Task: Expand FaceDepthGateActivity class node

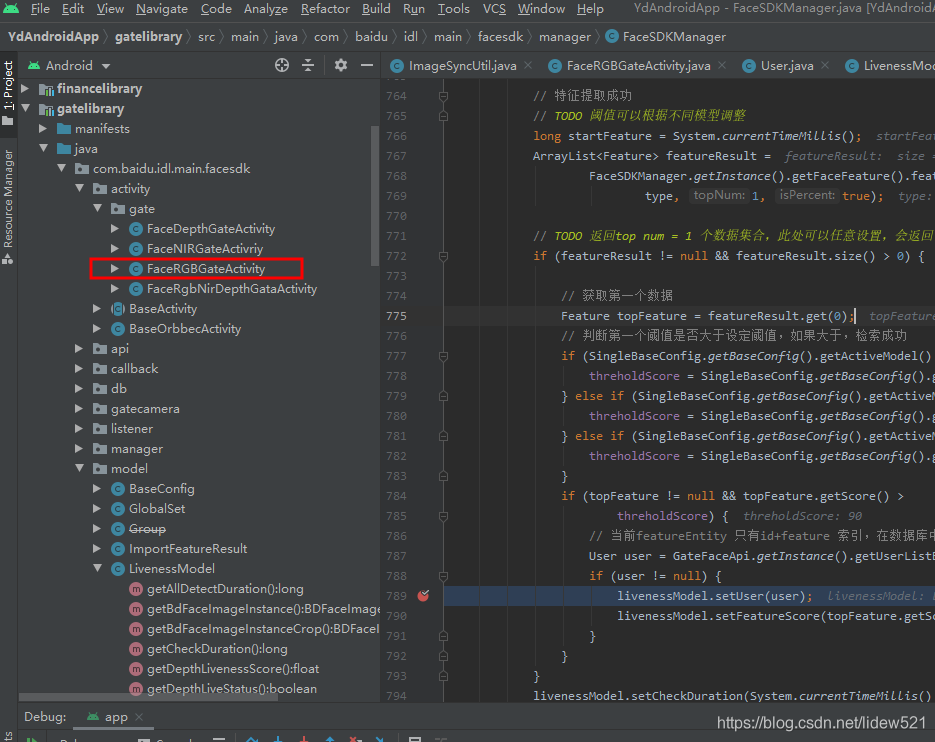Action: click(x=115, y=228)
